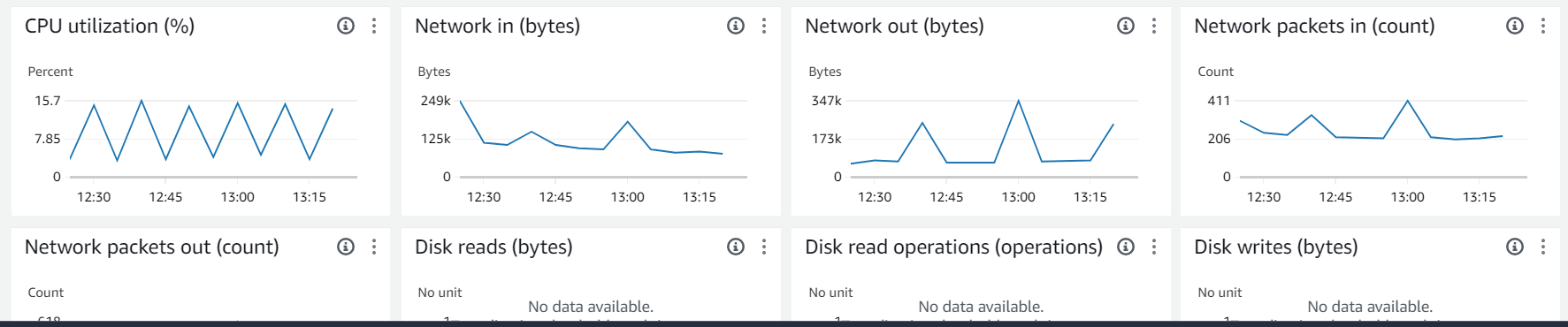Click info icon on Network packets in
Screen dimensions: 1568x327
click(x=1515, y=26)
